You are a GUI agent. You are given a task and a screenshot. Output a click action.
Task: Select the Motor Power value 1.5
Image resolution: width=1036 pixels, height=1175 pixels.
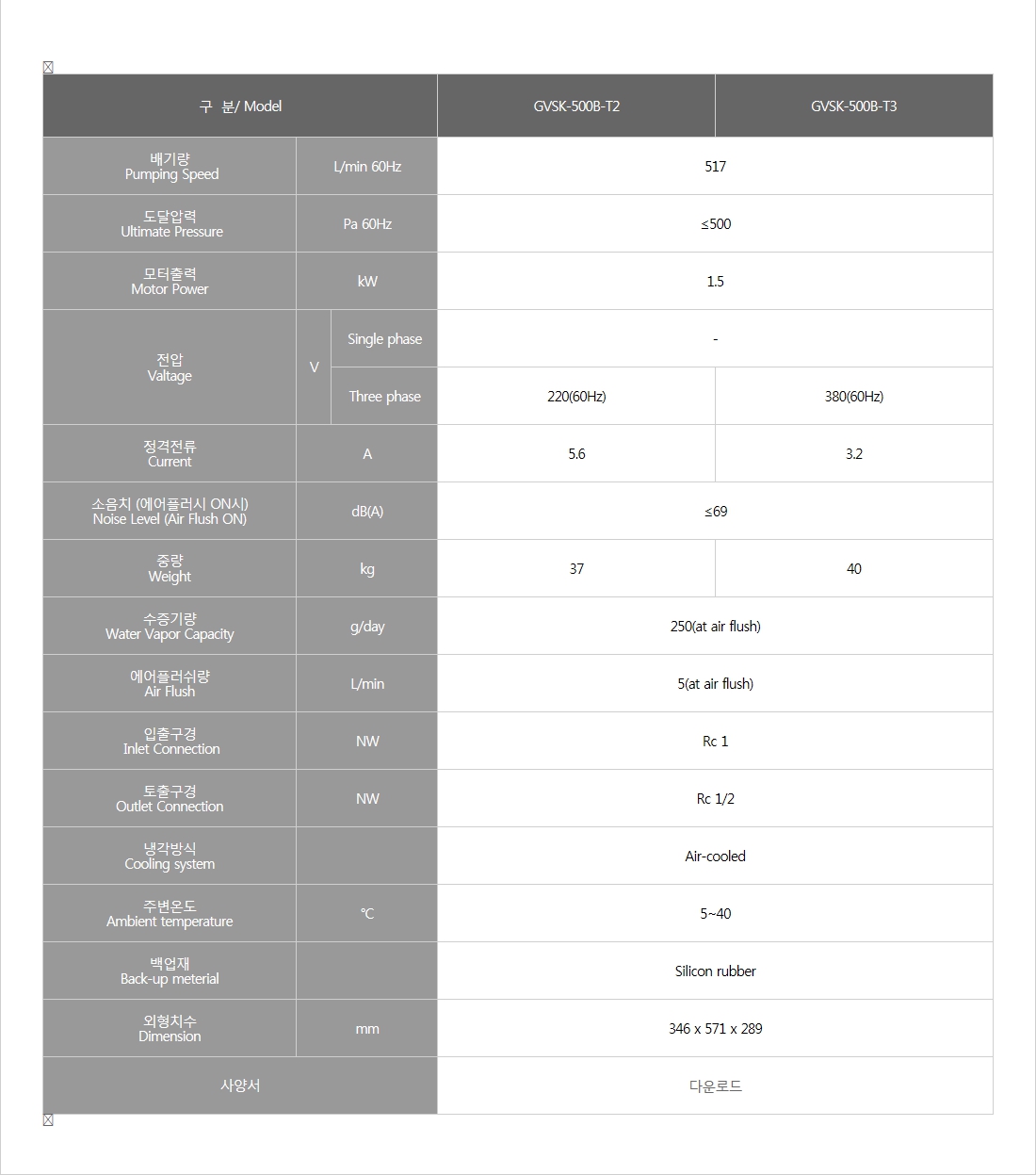(x=715, y=282)
